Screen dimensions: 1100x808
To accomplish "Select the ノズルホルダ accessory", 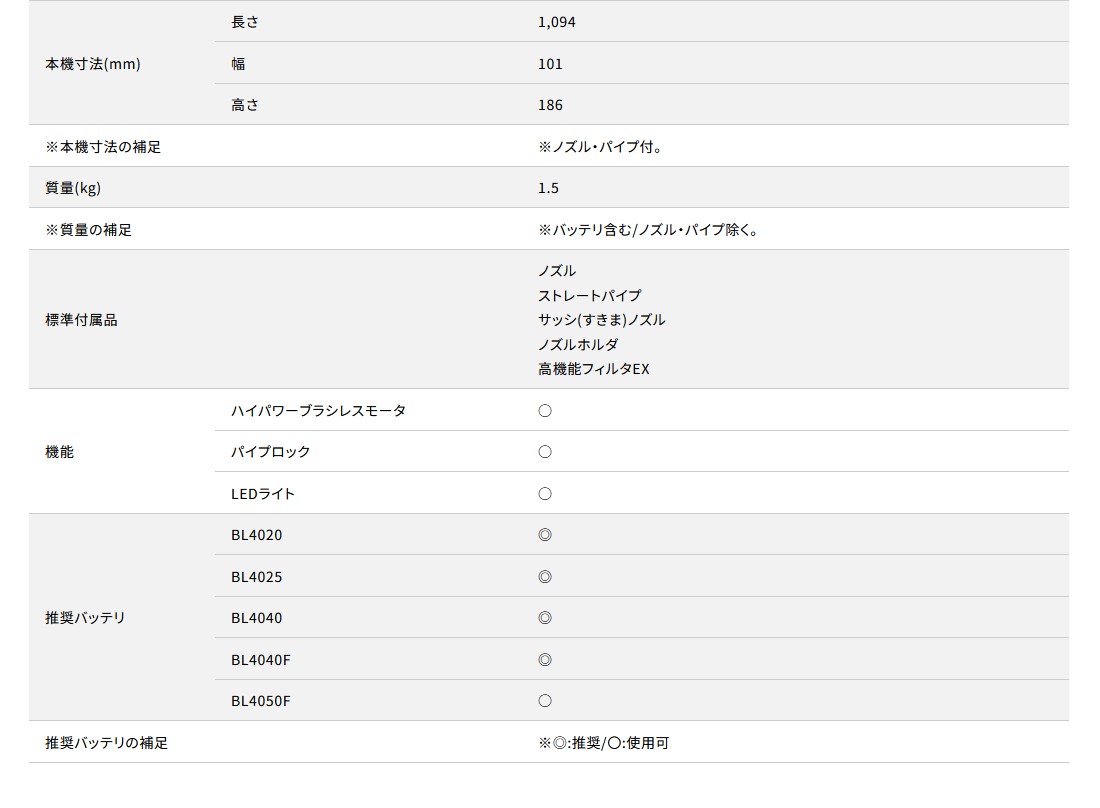I will tap(579, 344).
